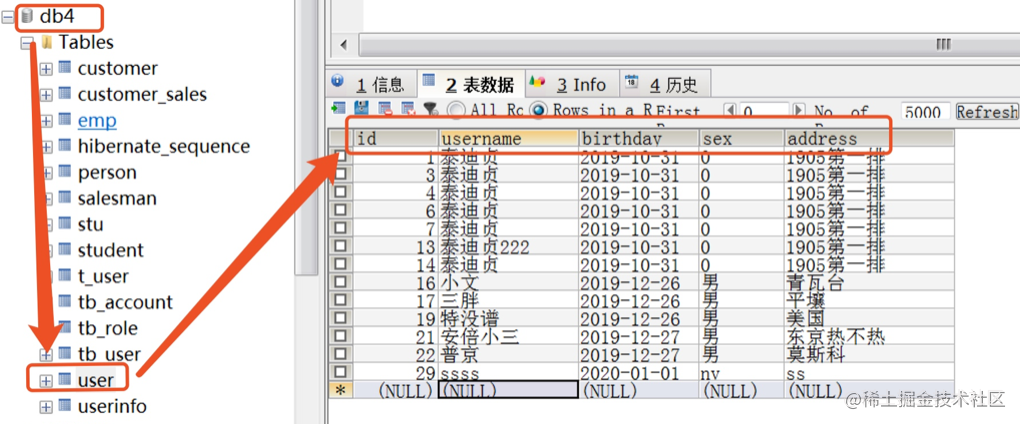
Task: Click the horizontal scrollbar left arrow
Action: click(x=343, y=45)
